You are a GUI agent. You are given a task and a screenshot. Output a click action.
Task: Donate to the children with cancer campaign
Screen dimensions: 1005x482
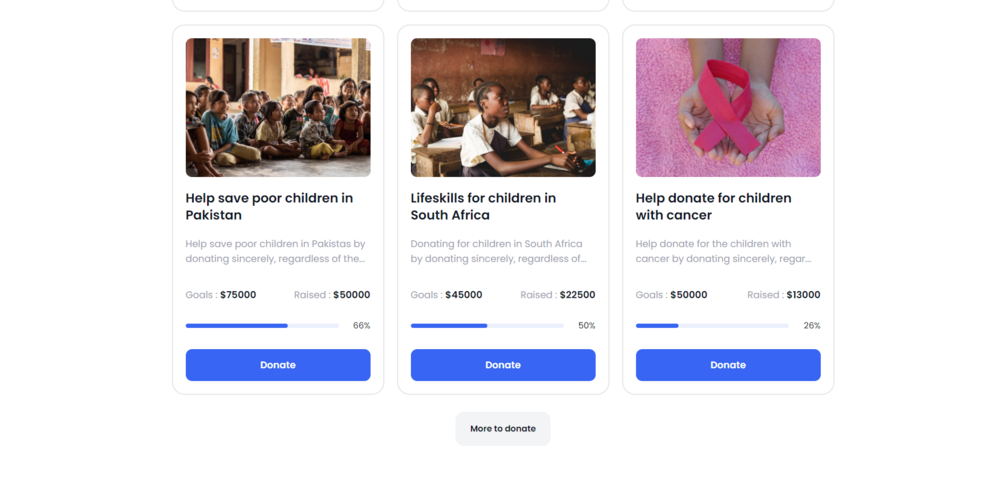coord(728,365)
